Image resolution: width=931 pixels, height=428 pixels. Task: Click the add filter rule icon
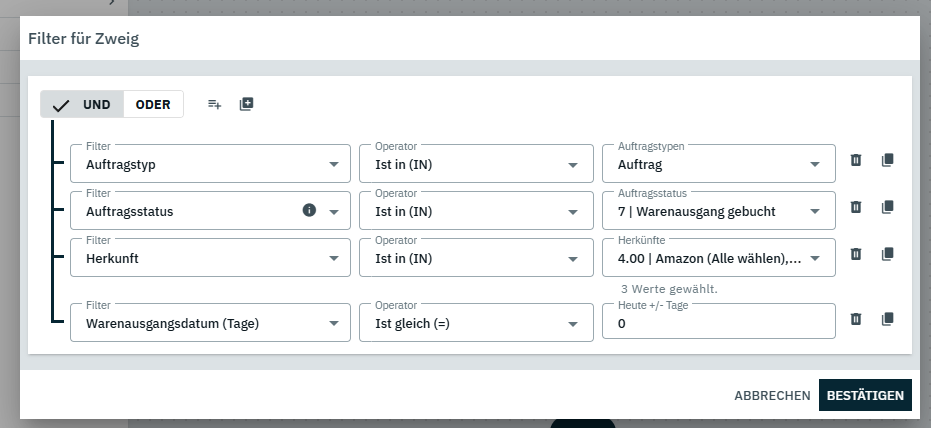(214, 104)
